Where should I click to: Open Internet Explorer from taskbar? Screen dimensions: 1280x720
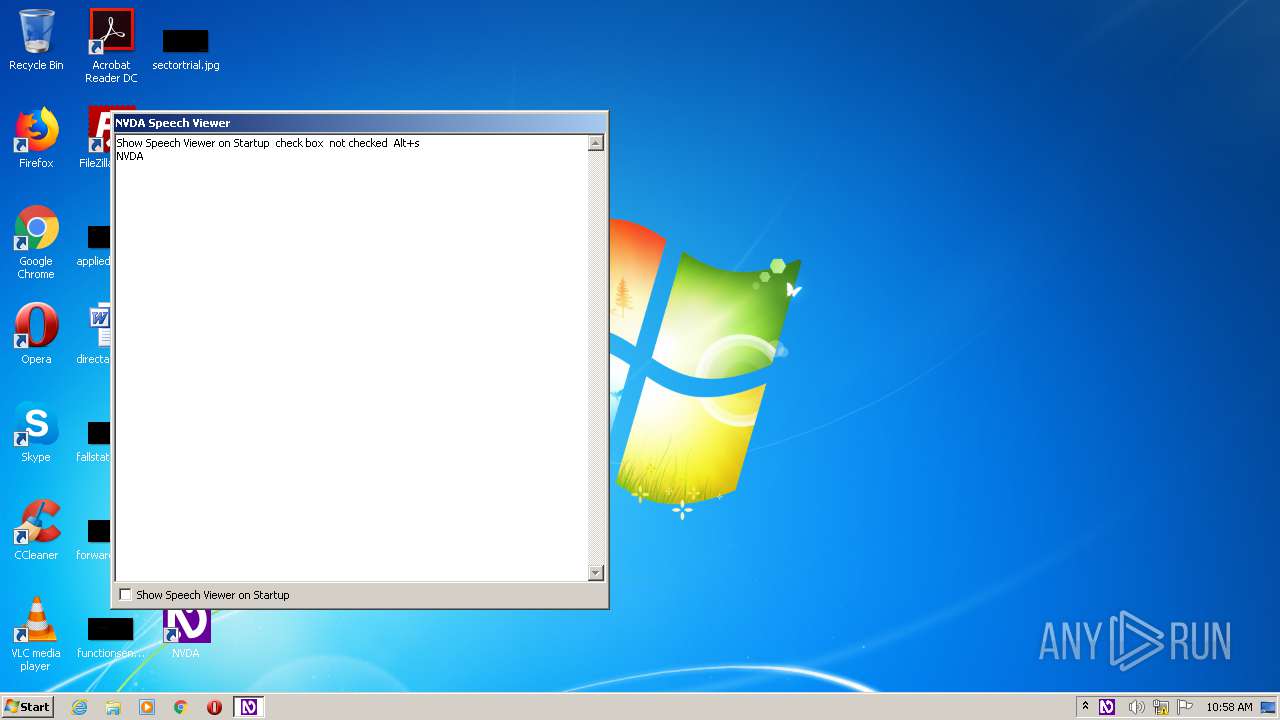click(79, 707)
